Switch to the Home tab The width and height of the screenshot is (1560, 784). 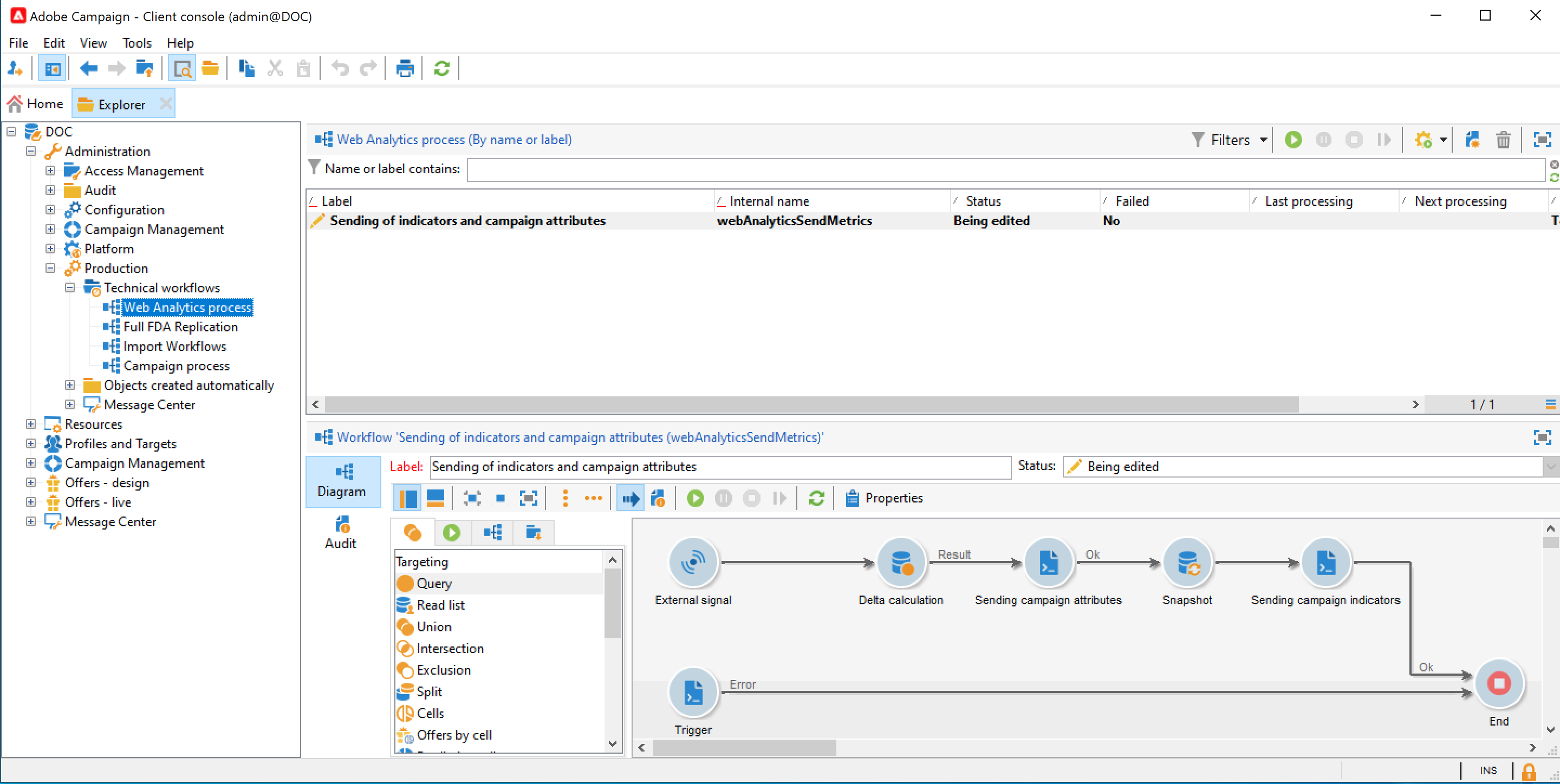(36, 104)
